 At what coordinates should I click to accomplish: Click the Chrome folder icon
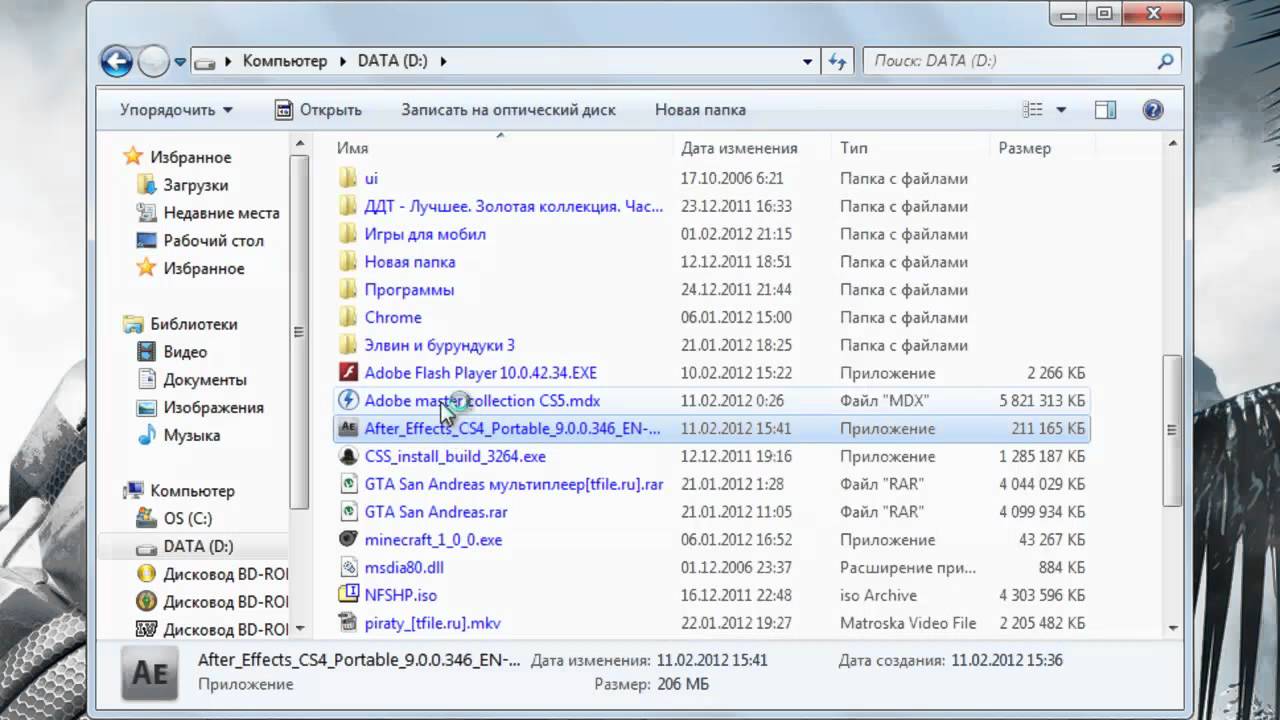[348, 317]
